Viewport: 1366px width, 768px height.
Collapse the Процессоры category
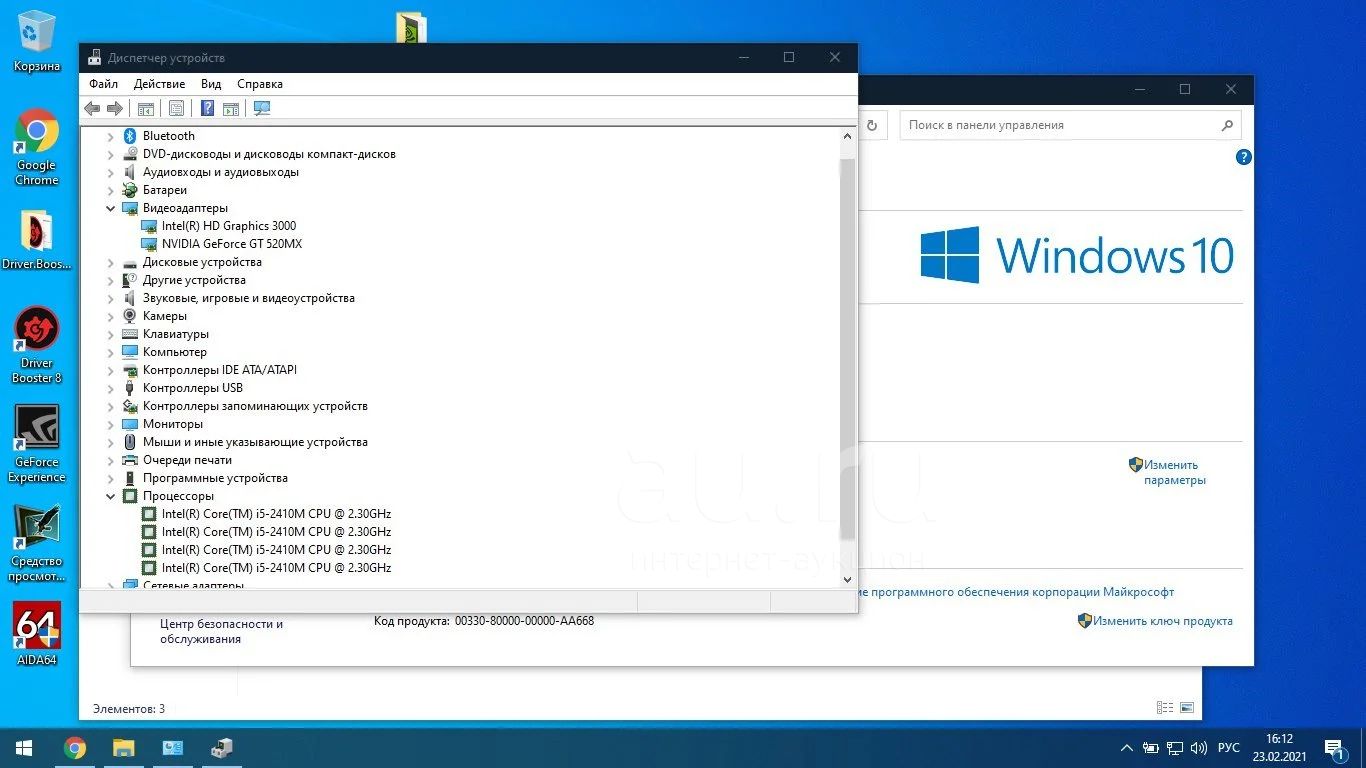[x=111, y=496]
